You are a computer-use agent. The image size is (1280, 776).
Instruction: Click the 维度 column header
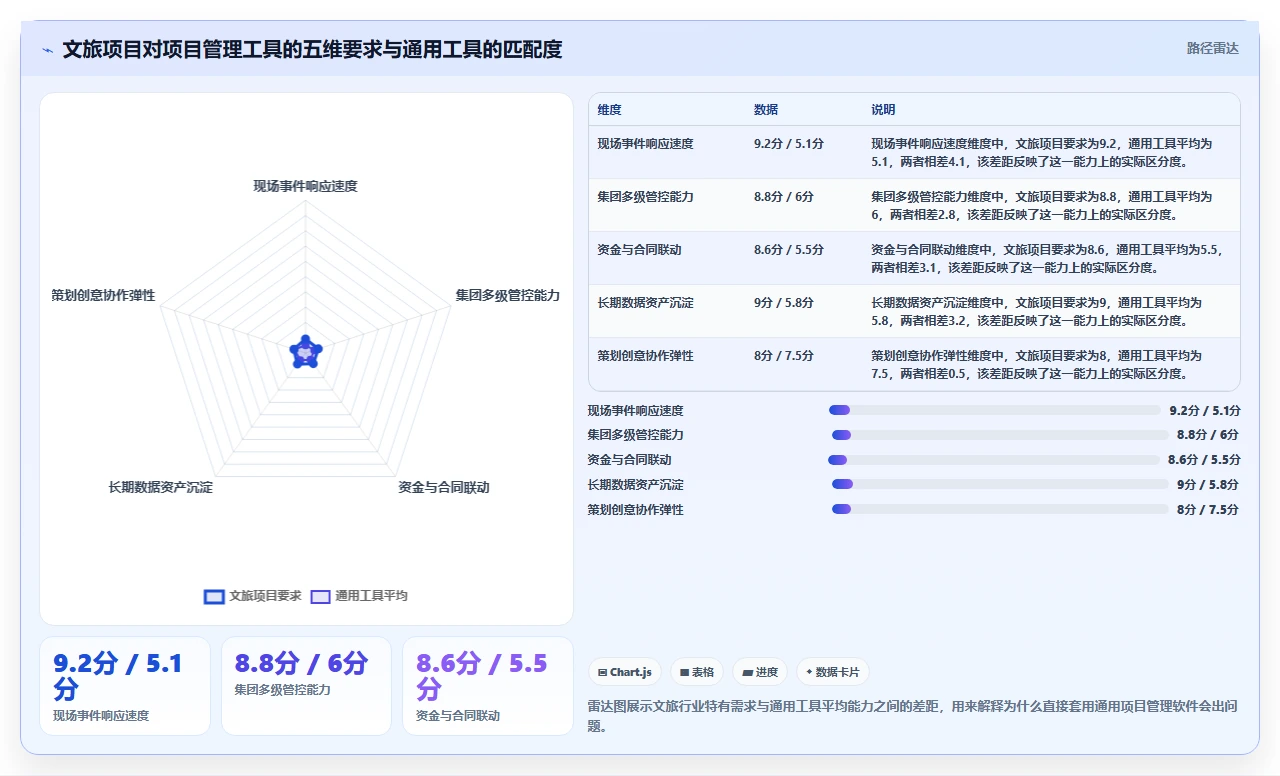[610, 110]
